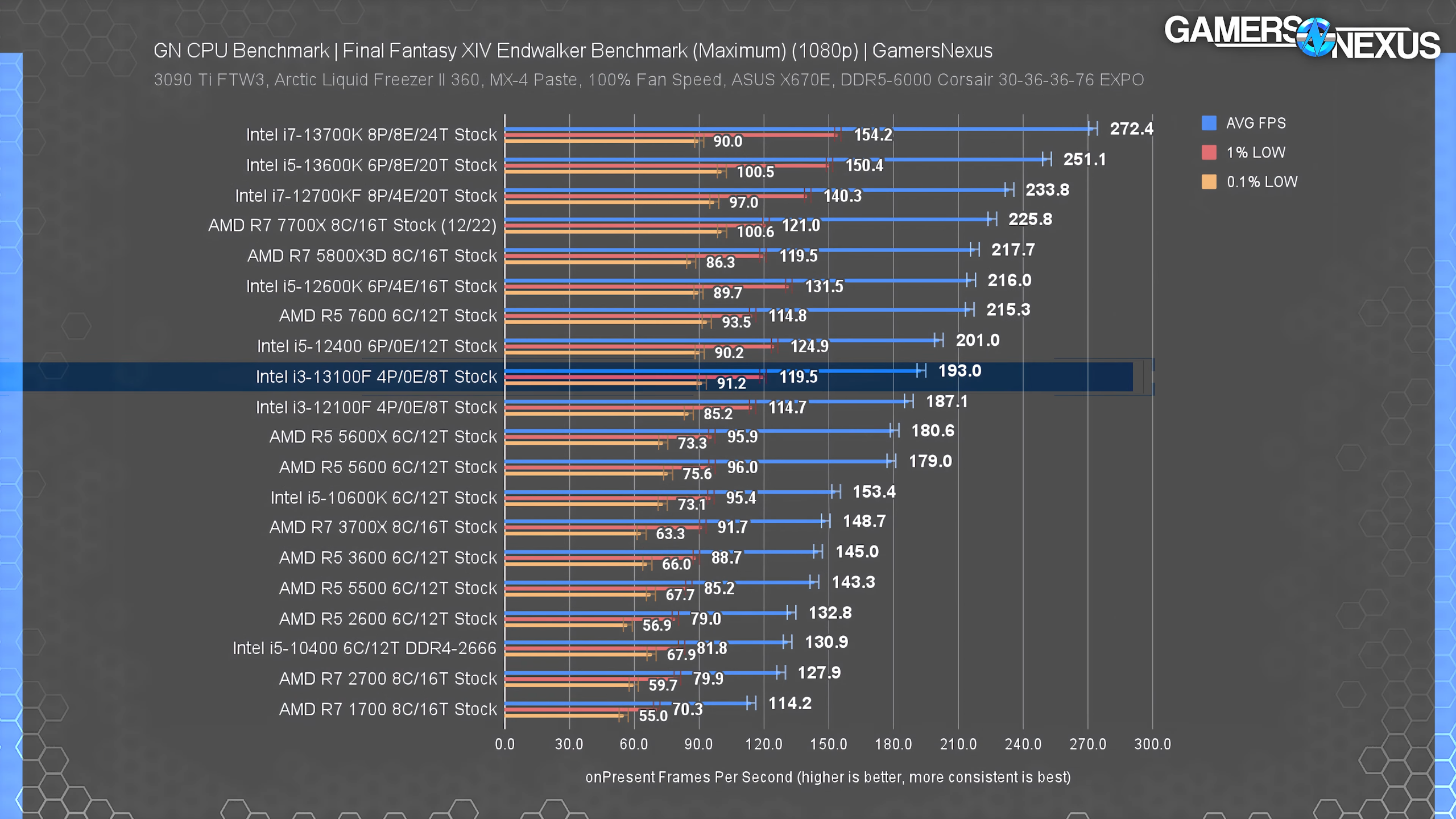Click the 130.9 average FPS value
The image size is (1456, 819).
[x=826, y=643]
